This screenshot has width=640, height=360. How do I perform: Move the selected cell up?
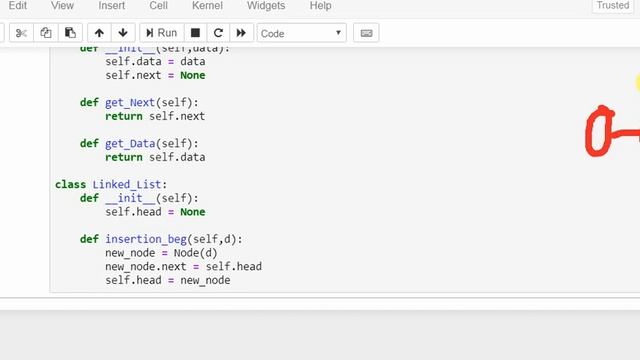99,33
